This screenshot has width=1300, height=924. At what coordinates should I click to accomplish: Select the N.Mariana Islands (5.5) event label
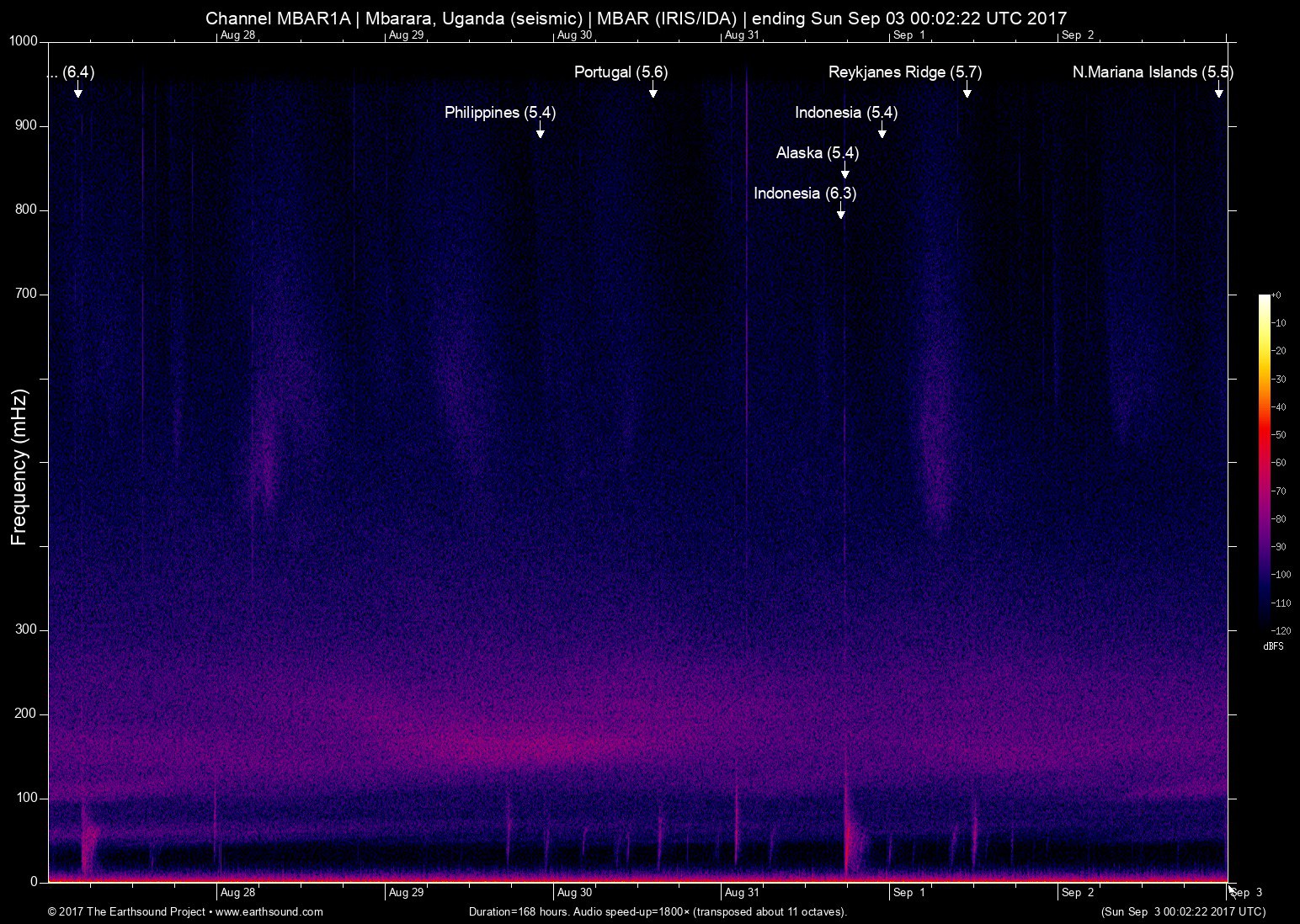point(1152,72)
